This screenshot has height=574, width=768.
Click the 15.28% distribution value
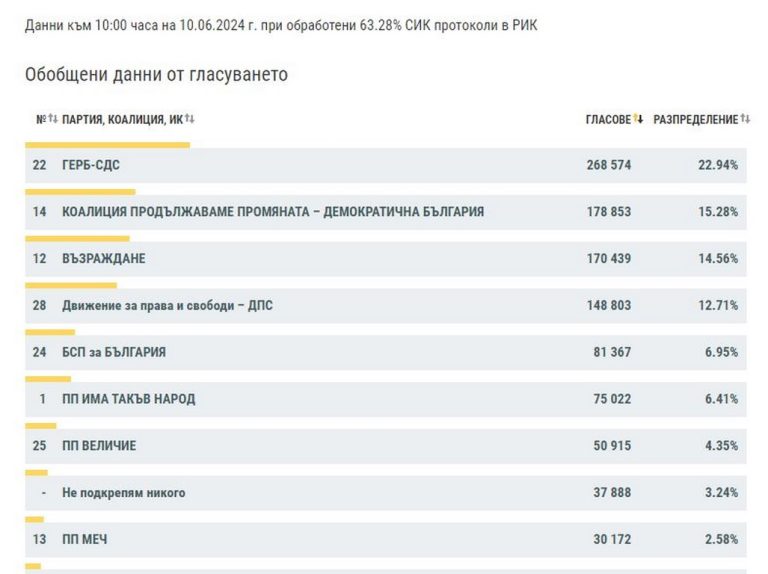pos(718,212)
